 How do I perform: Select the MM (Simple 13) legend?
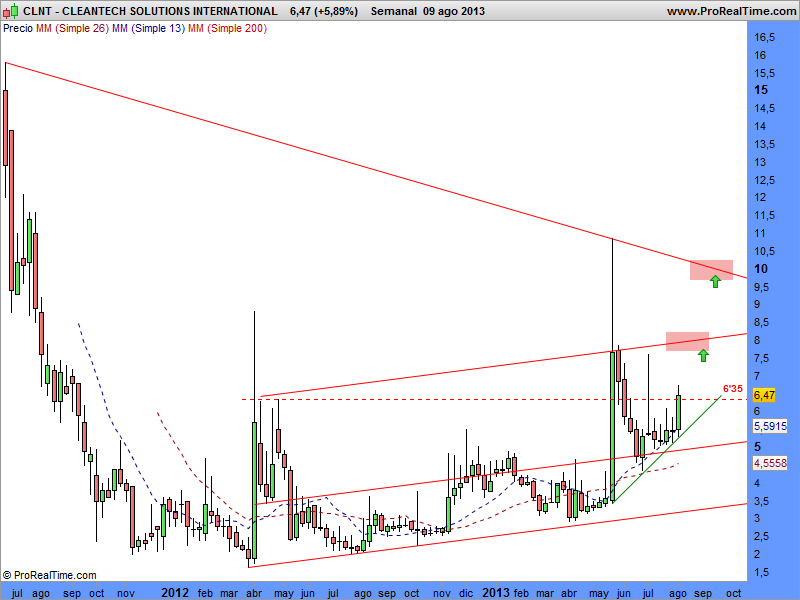pos(148,29)
